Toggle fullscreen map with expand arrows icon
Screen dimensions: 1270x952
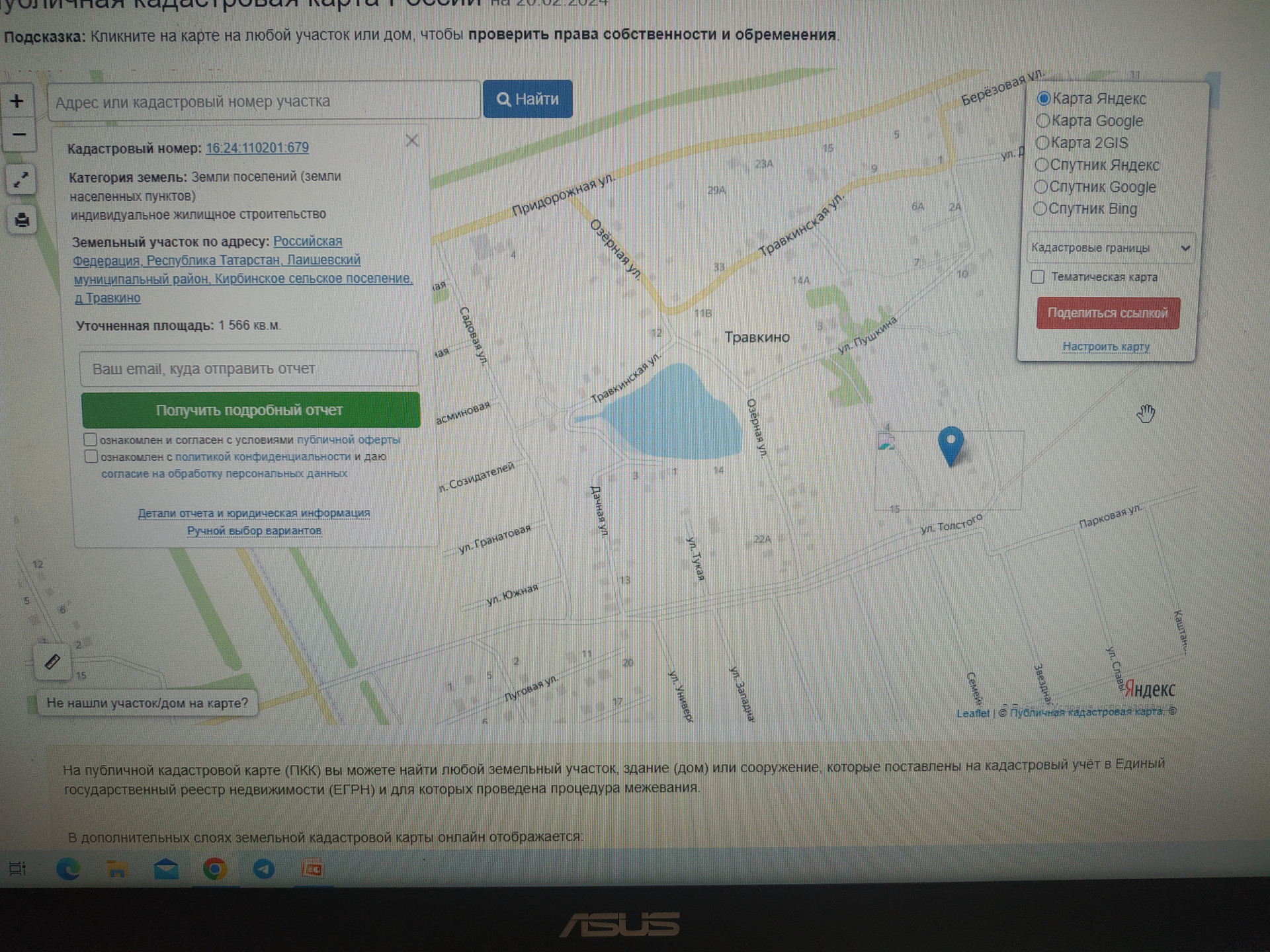click(x=21, y=180)
